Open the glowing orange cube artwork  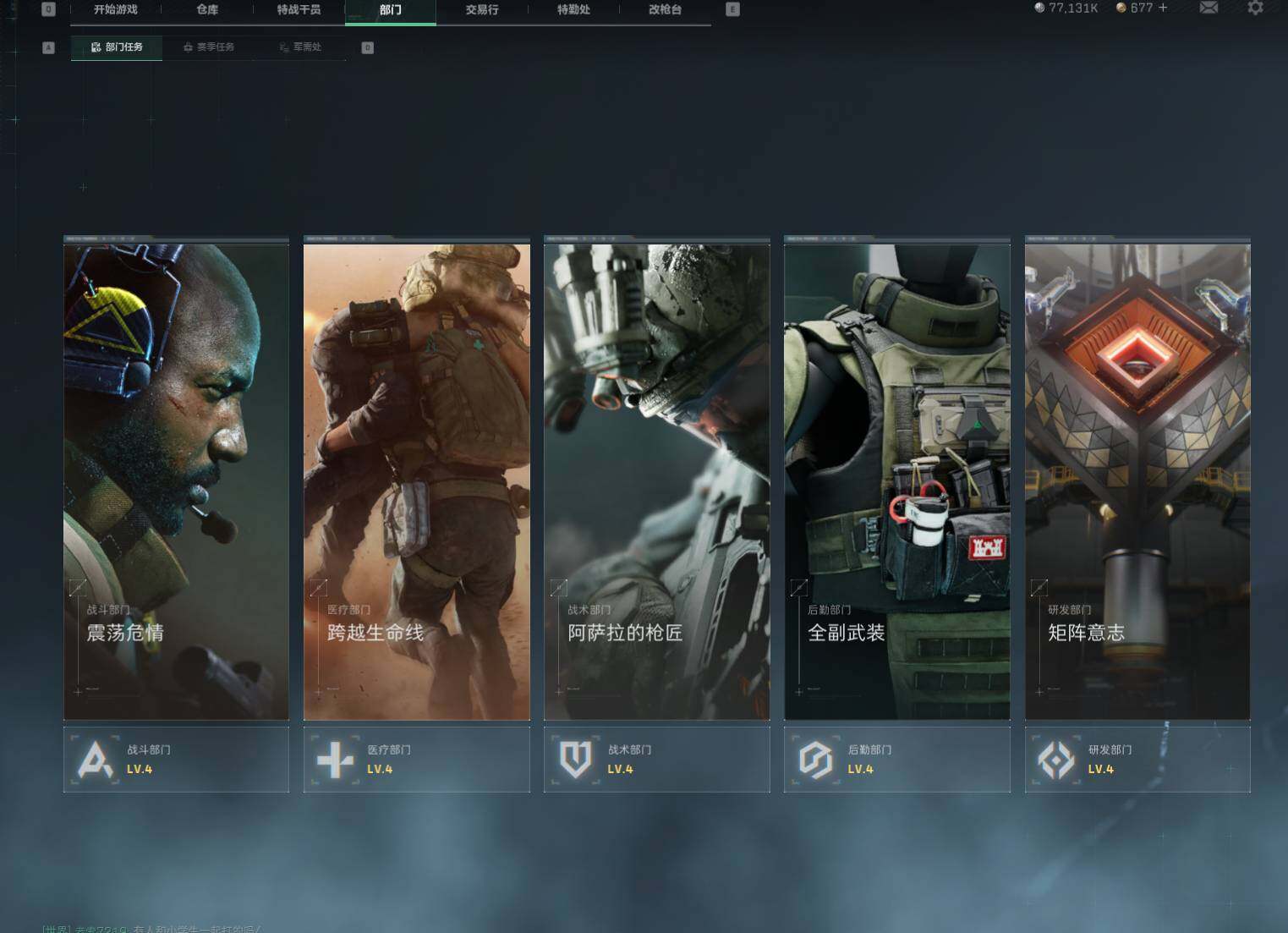coord(1137,482)
